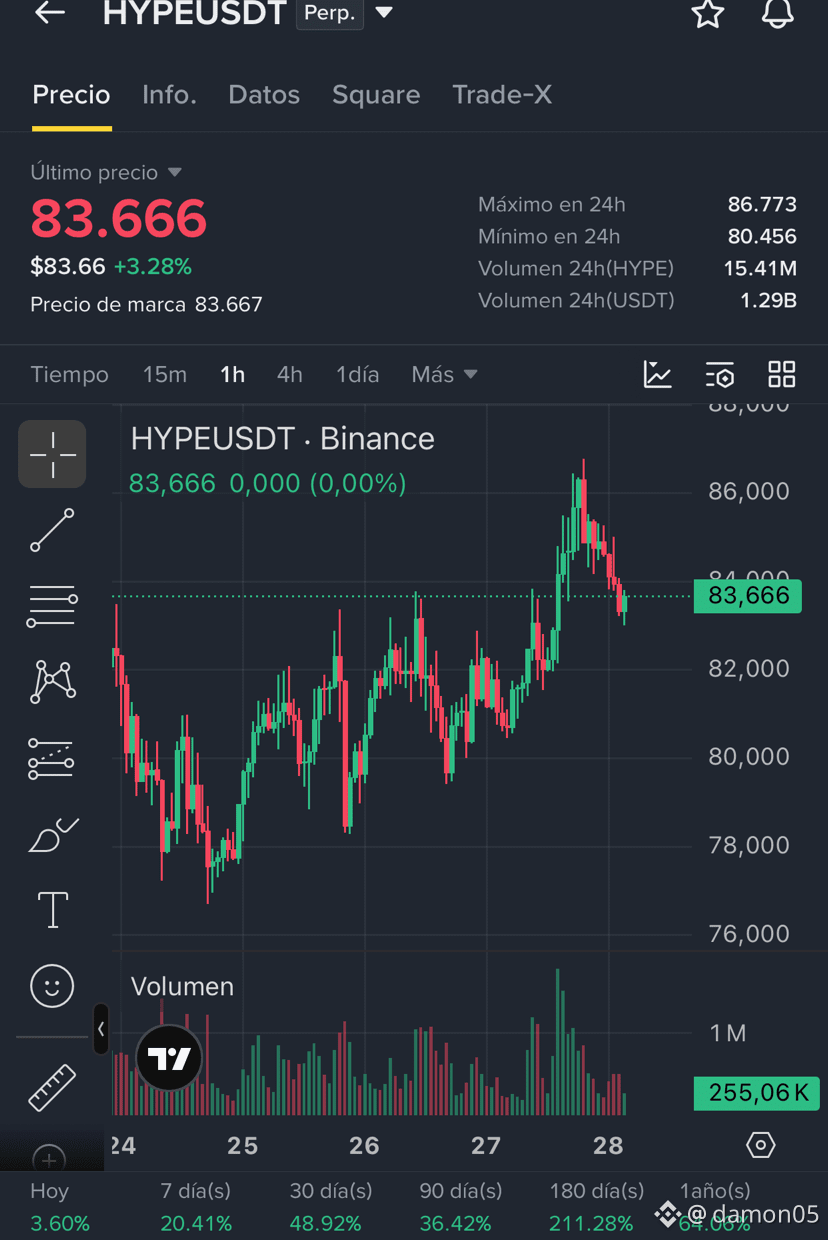
Task: Click the Perp. contract type badge
Action: point(330,14)
